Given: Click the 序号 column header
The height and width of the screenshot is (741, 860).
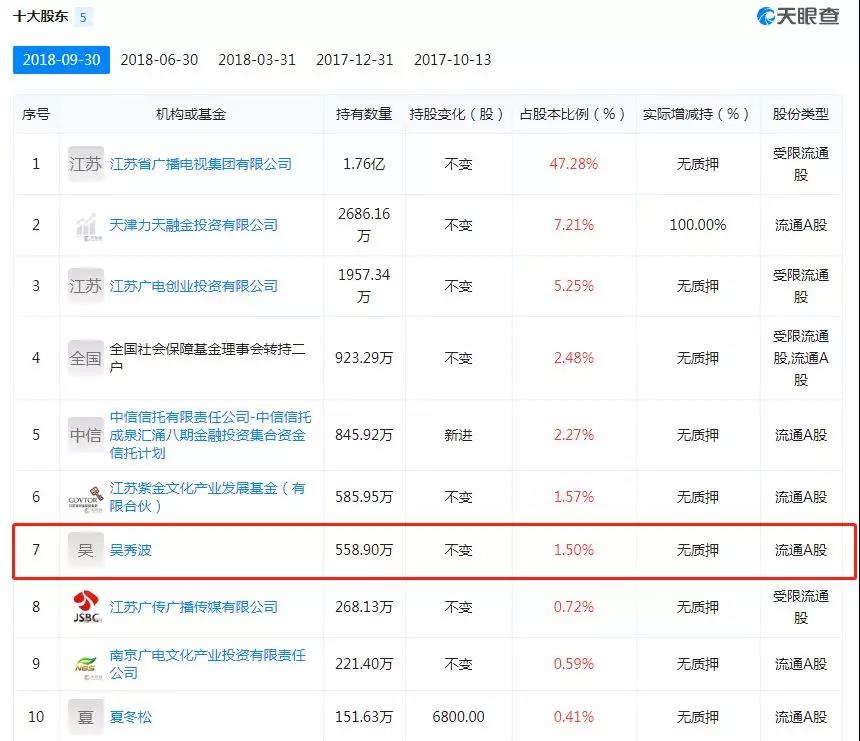Looking at the screenshot, I should [x=36, y=114].
